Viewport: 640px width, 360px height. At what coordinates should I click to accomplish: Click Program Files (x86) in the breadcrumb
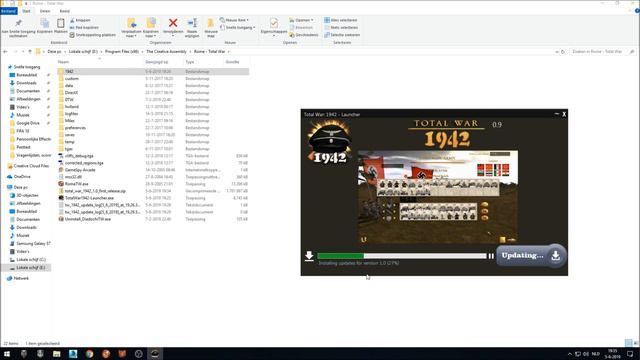click(x=122, y=52)
